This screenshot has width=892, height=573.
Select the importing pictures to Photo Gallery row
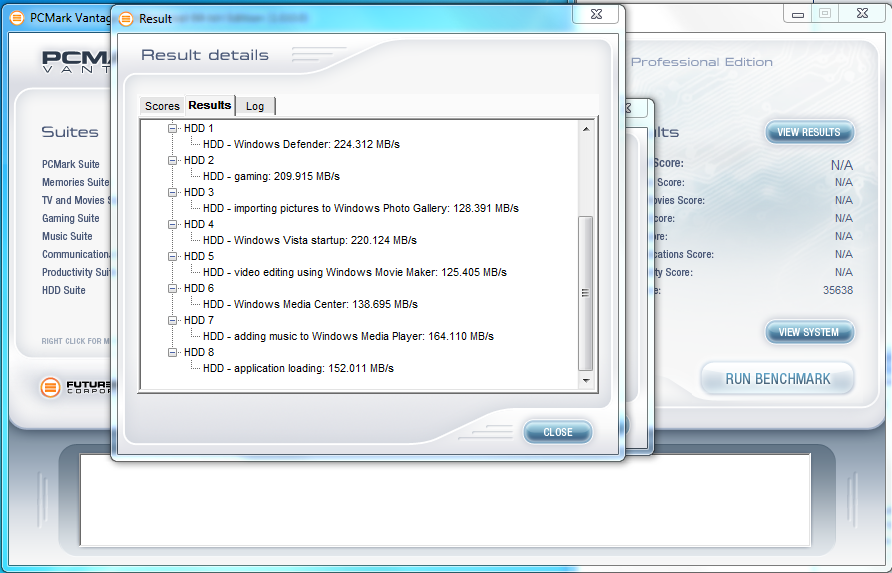pyautogui.click(x=361, y=208)
